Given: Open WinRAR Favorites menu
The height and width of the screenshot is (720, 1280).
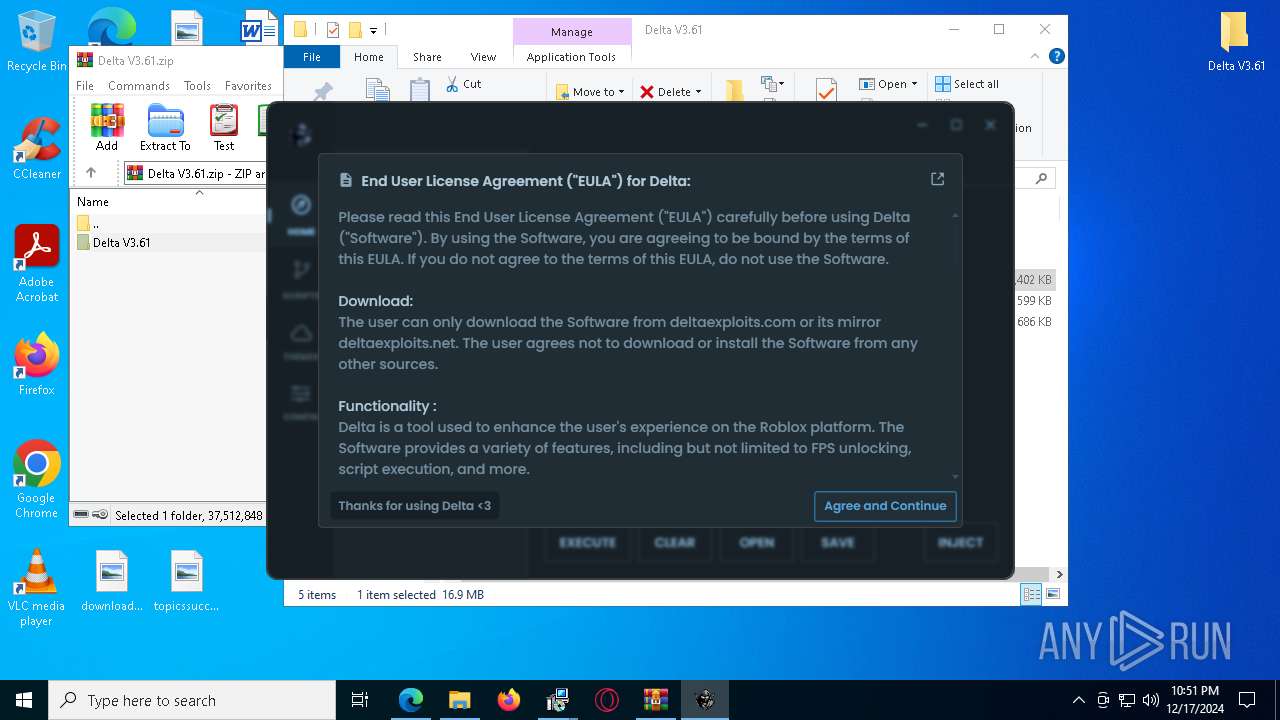Looking at the screenshot, I should pyautogui.click(x=248, y=86).
